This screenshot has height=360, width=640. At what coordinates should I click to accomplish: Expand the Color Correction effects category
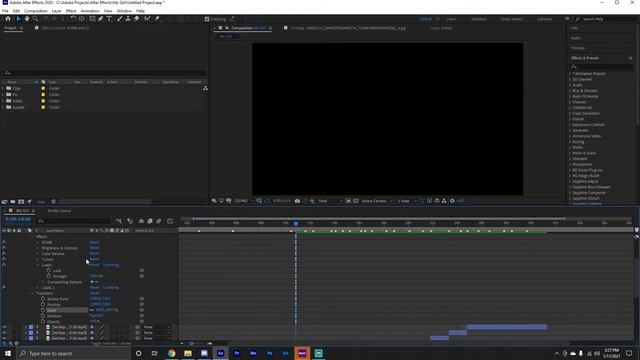pyautogui.click(x=571, y=113)
